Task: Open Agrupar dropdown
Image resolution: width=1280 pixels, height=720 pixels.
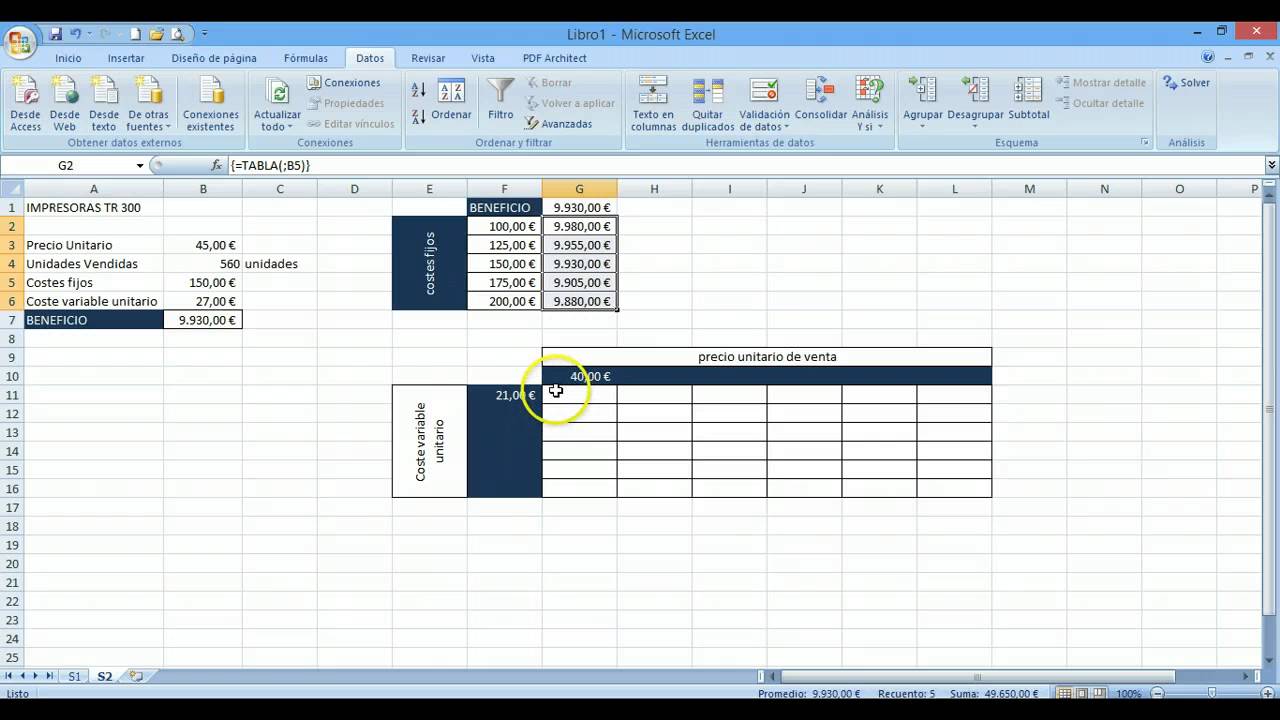Action: [x=923, y=120]
